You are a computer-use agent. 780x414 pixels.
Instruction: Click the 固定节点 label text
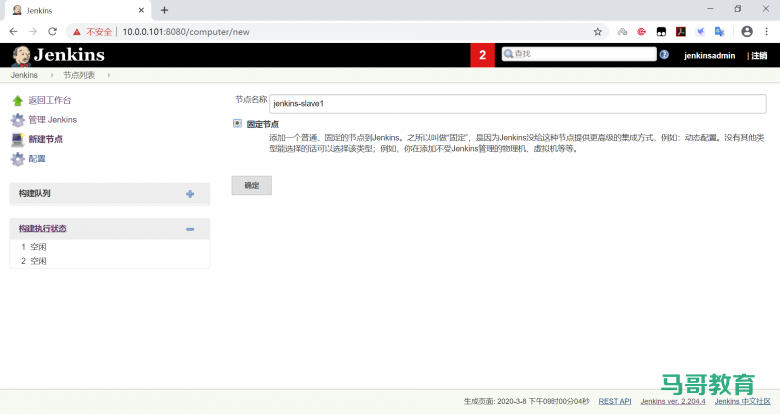(x=263, y=124)
